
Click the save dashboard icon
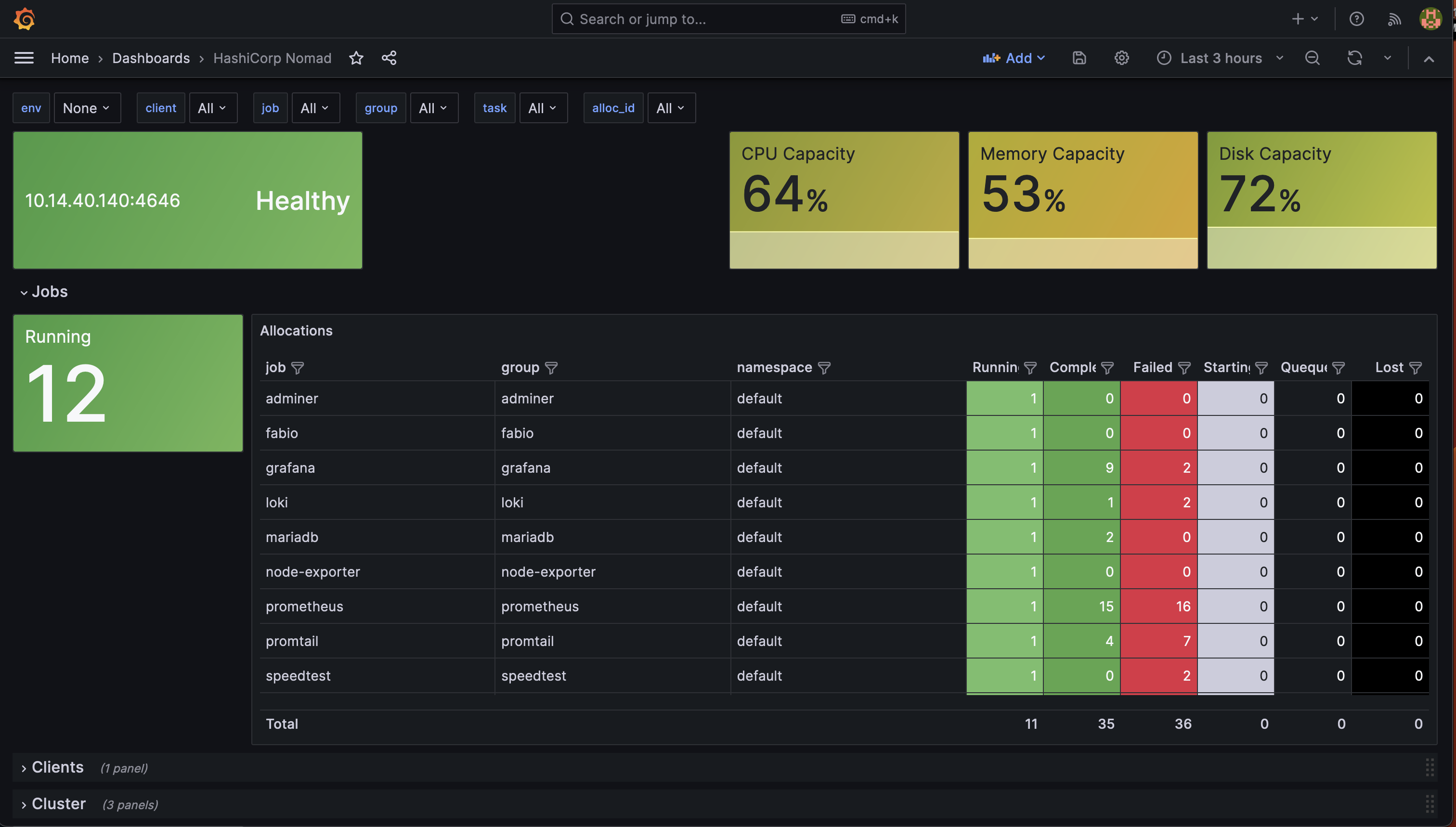pos(1079,58)
